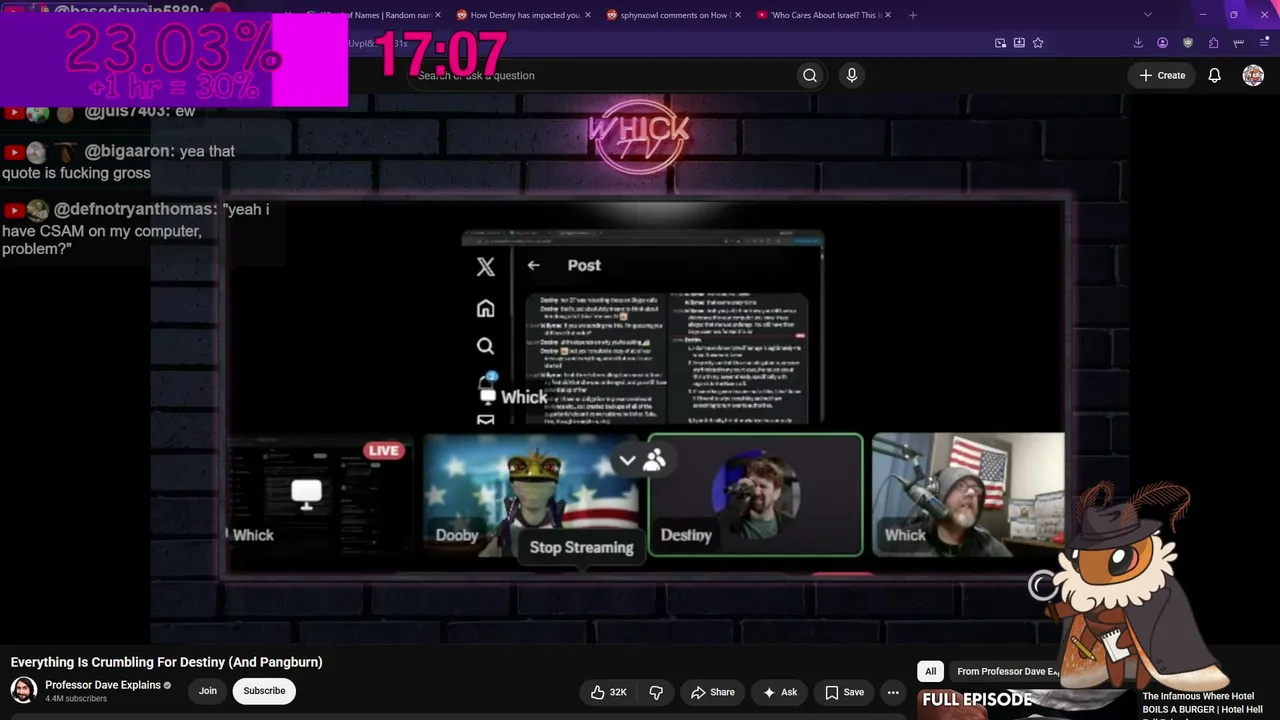The height and width of the screenshot is (720, 1280).
Task: Click the Create button
Action: click(x=1161, y=75)
